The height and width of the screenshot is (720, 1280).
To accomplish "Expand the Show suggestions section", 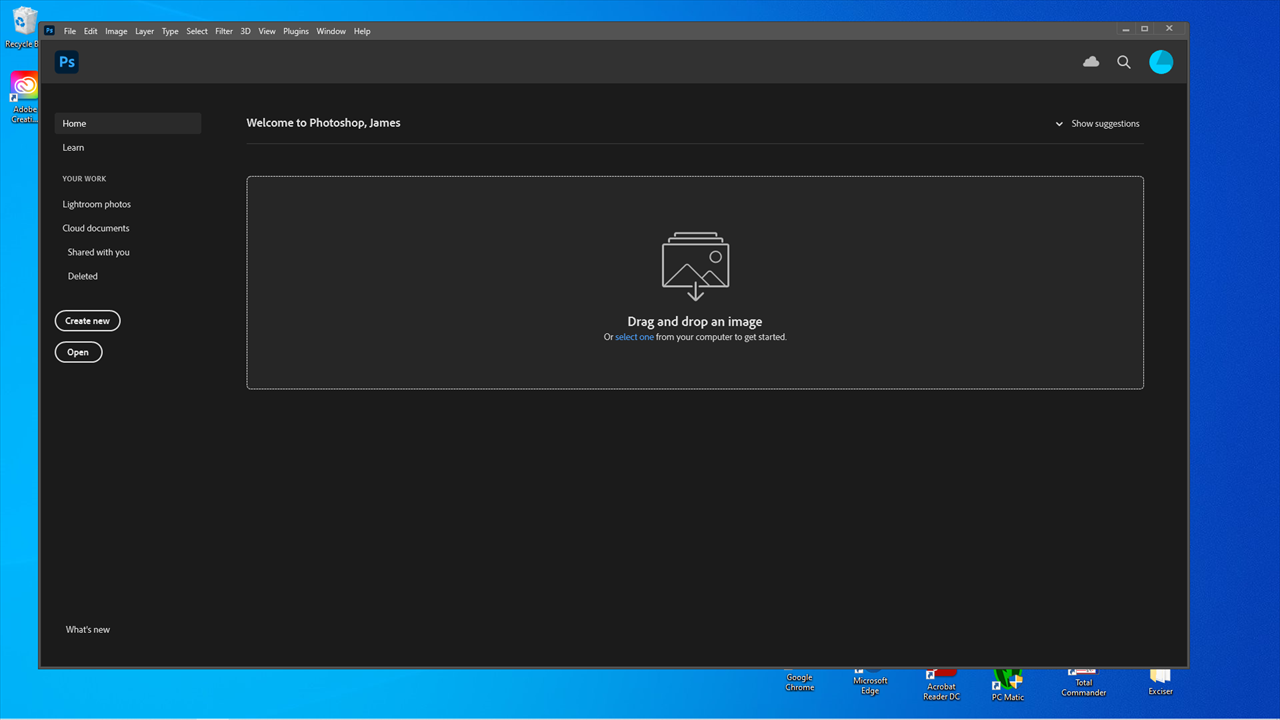I will (1097, 124).
